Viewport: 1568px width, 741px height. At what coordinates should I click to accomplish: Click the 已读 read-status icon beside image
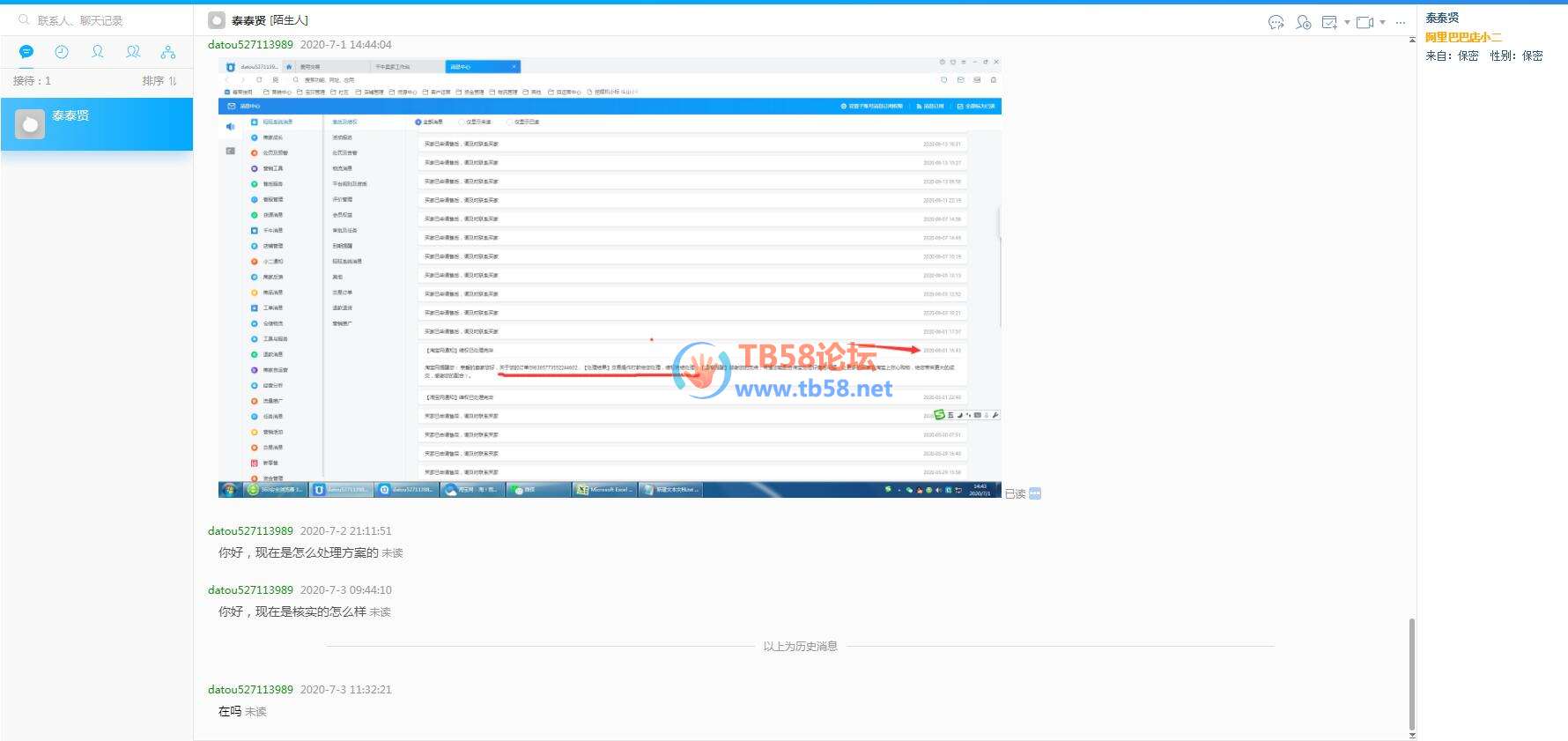pos(1035,493)
